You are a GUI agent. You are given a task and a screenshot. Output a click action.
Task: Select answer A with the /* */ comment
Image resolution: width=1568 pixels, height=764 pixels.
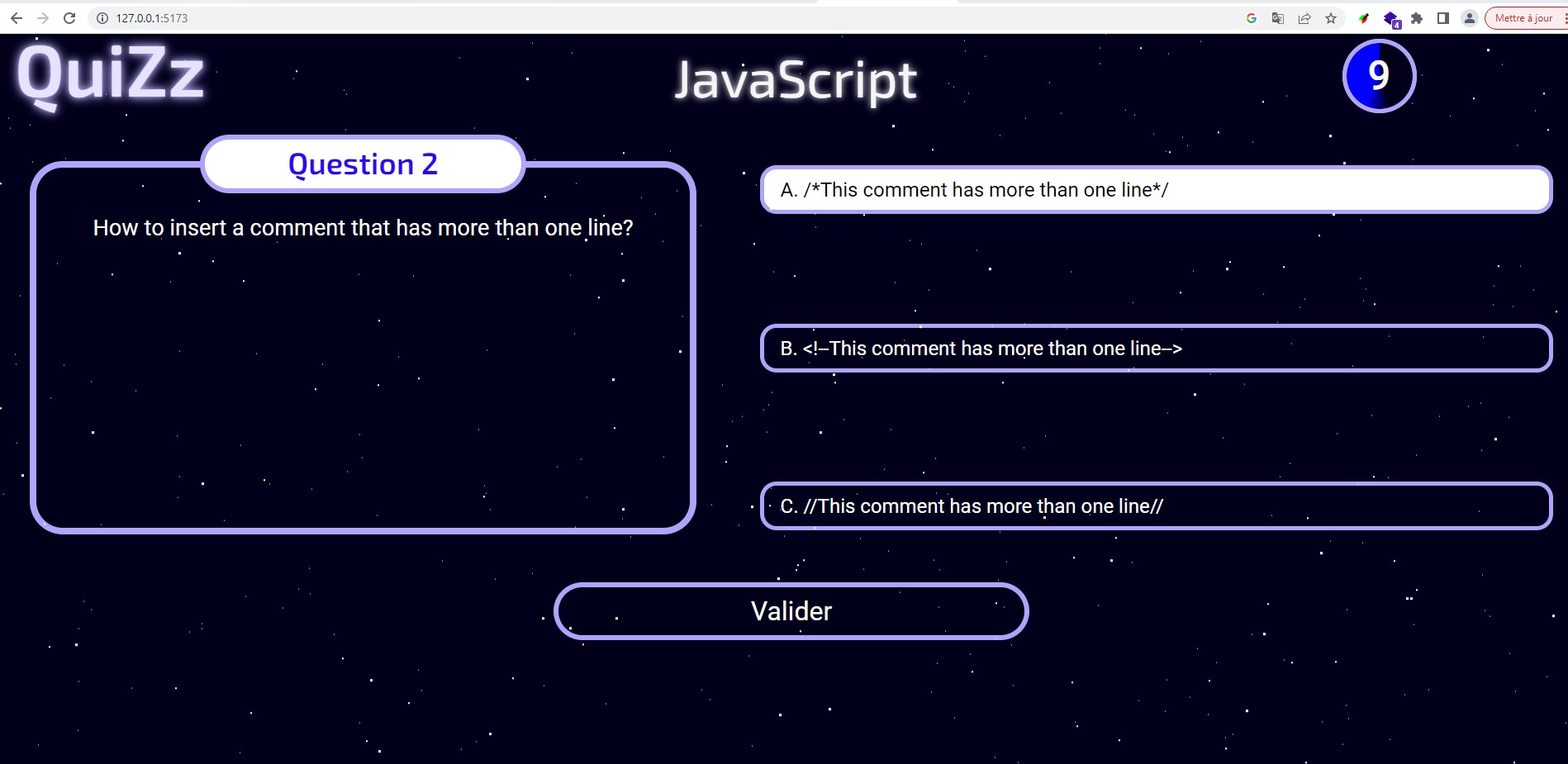tap(1155, 189)
